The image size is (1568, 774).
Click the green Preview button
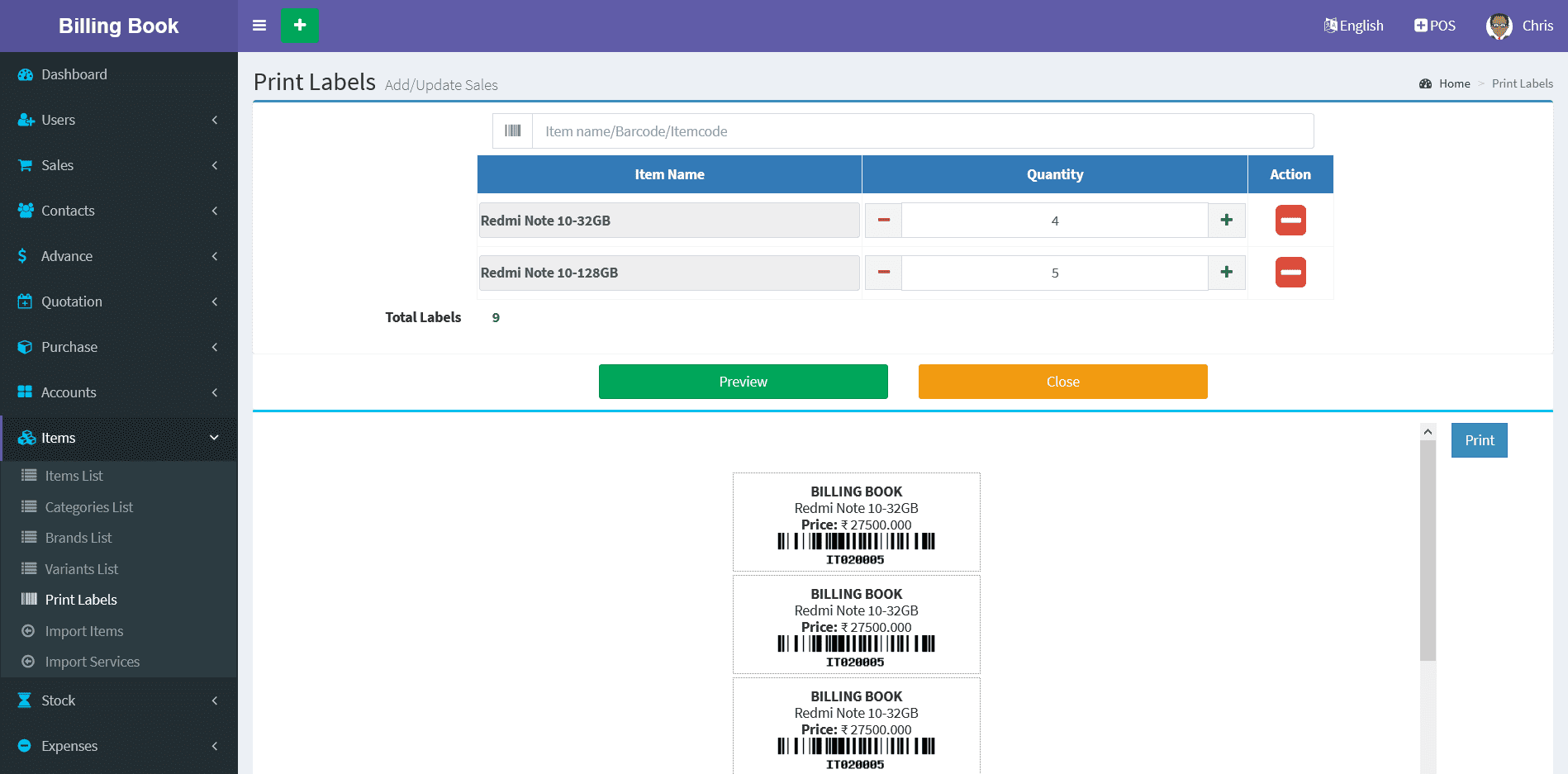click(743, 382)
